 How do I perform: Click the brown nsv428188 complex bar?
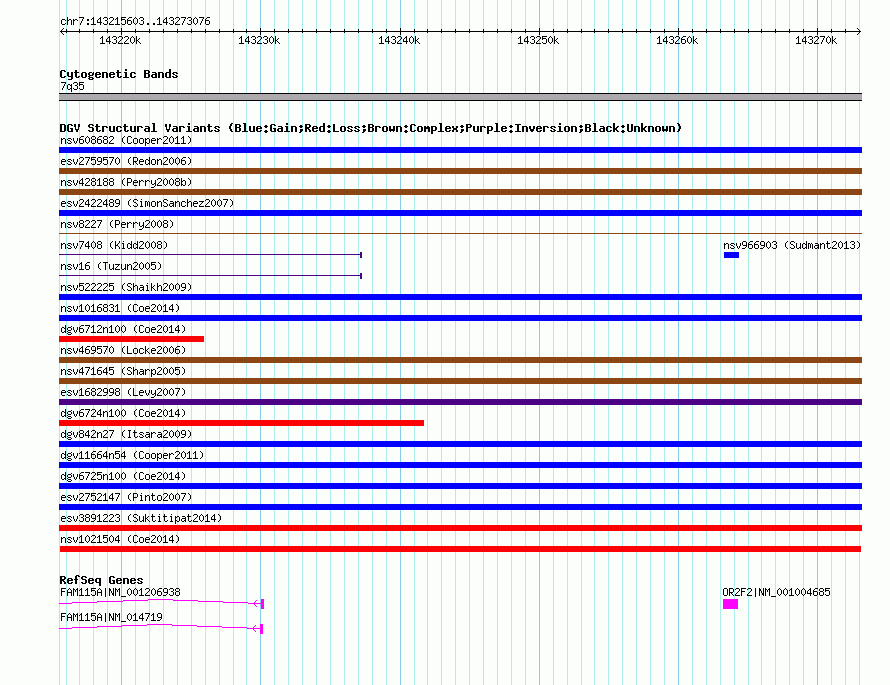tap(460, 192)
